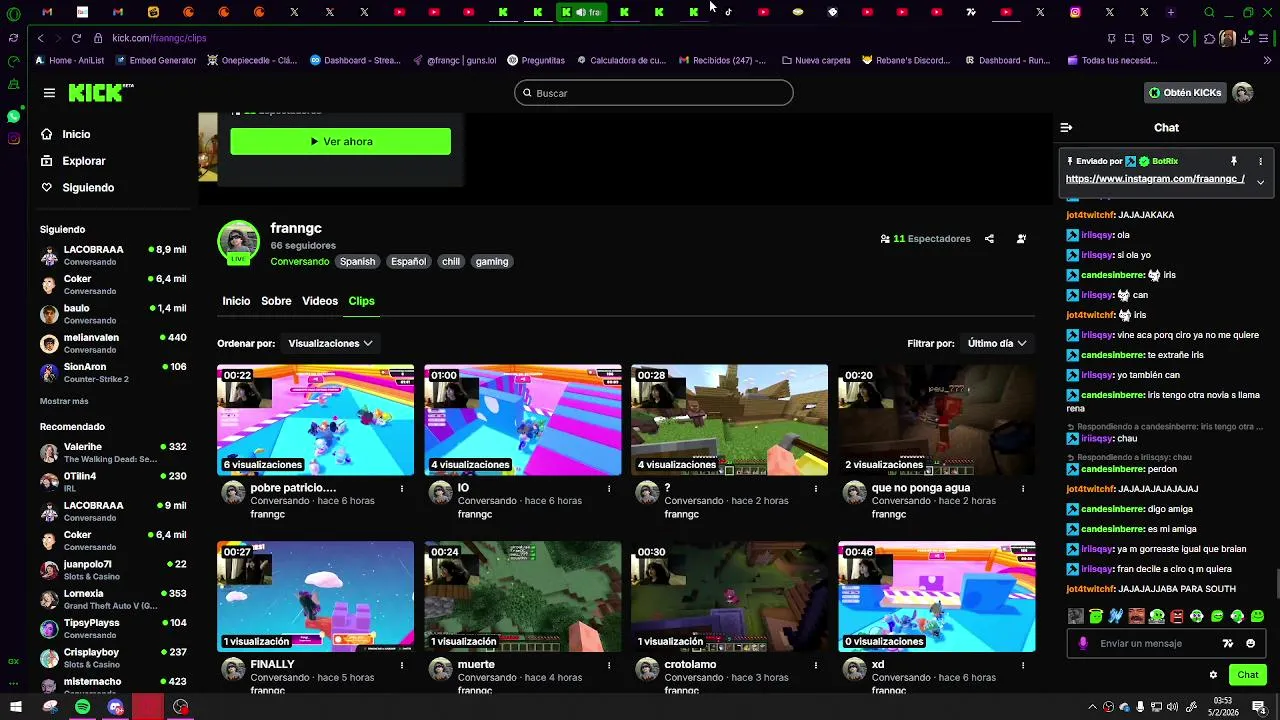Switch to the Videos tab
The width and height of the screenshot is (1280, 720).
pos(320,301)
